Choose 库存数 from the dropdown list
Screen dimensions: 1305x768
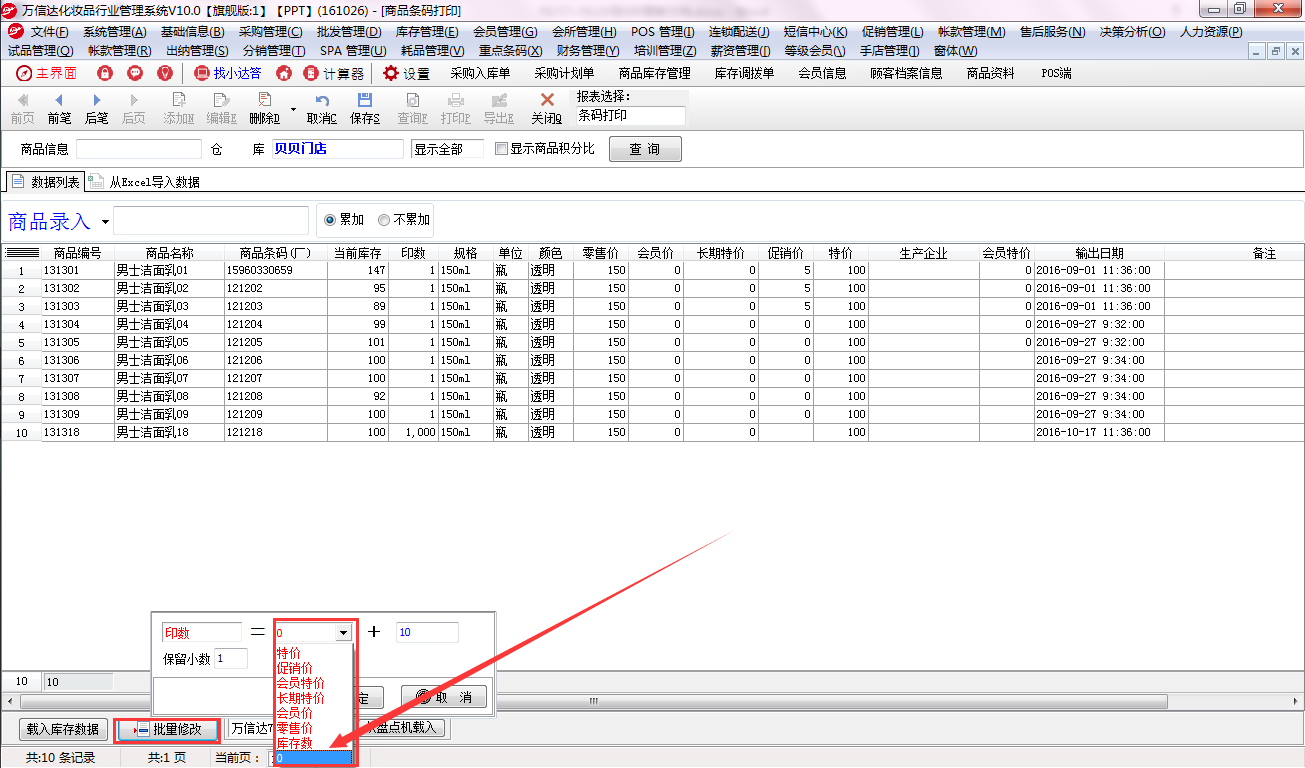tap(294, 743)
